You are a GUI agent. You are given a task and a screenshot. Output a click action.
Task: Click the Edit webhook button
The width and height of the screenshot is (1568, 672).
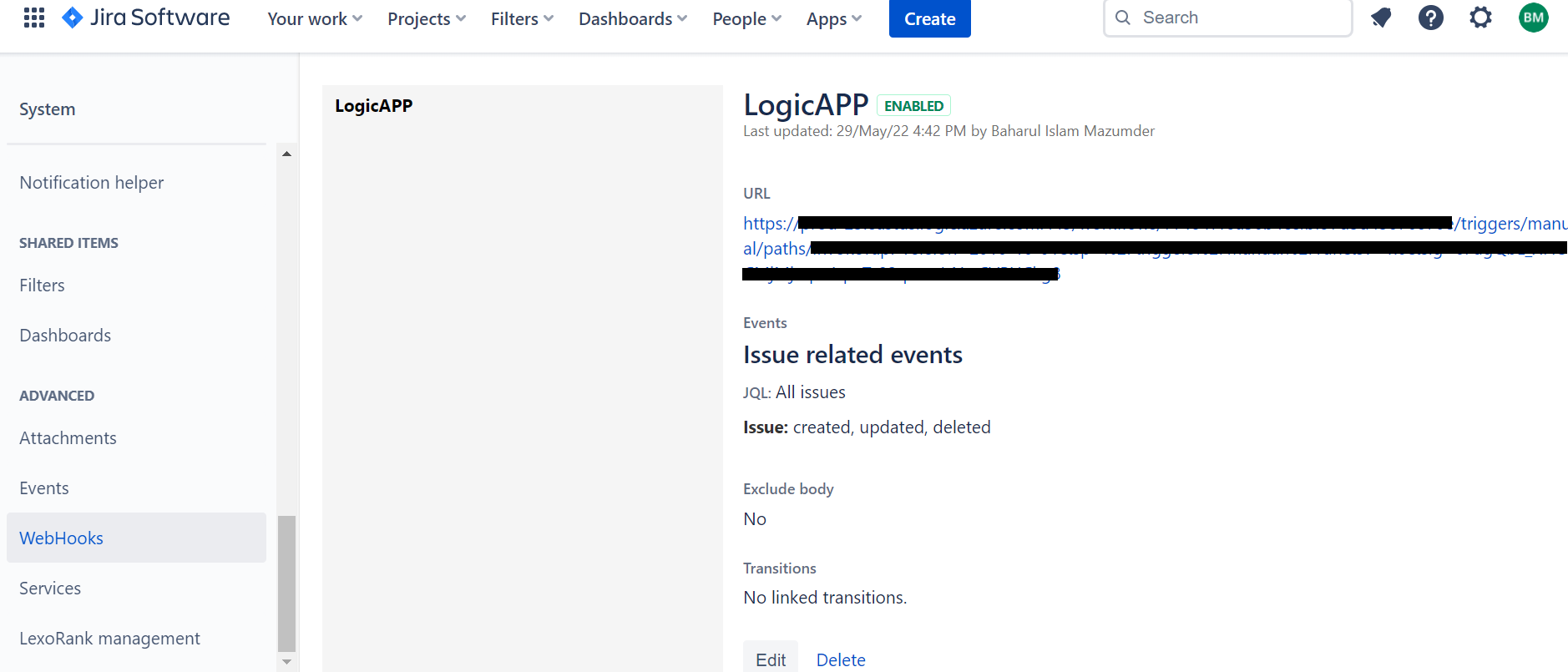[771, 659]
